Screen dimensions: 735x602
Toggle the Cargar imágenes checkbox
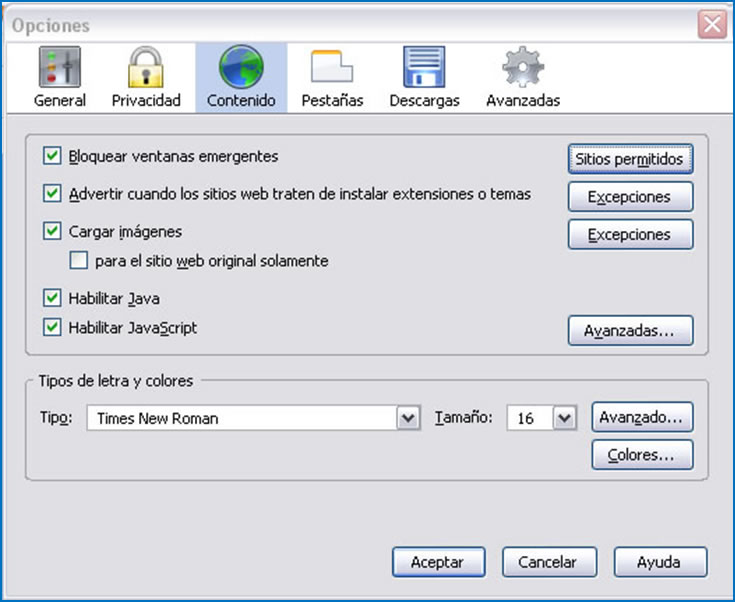pos(52,231)
